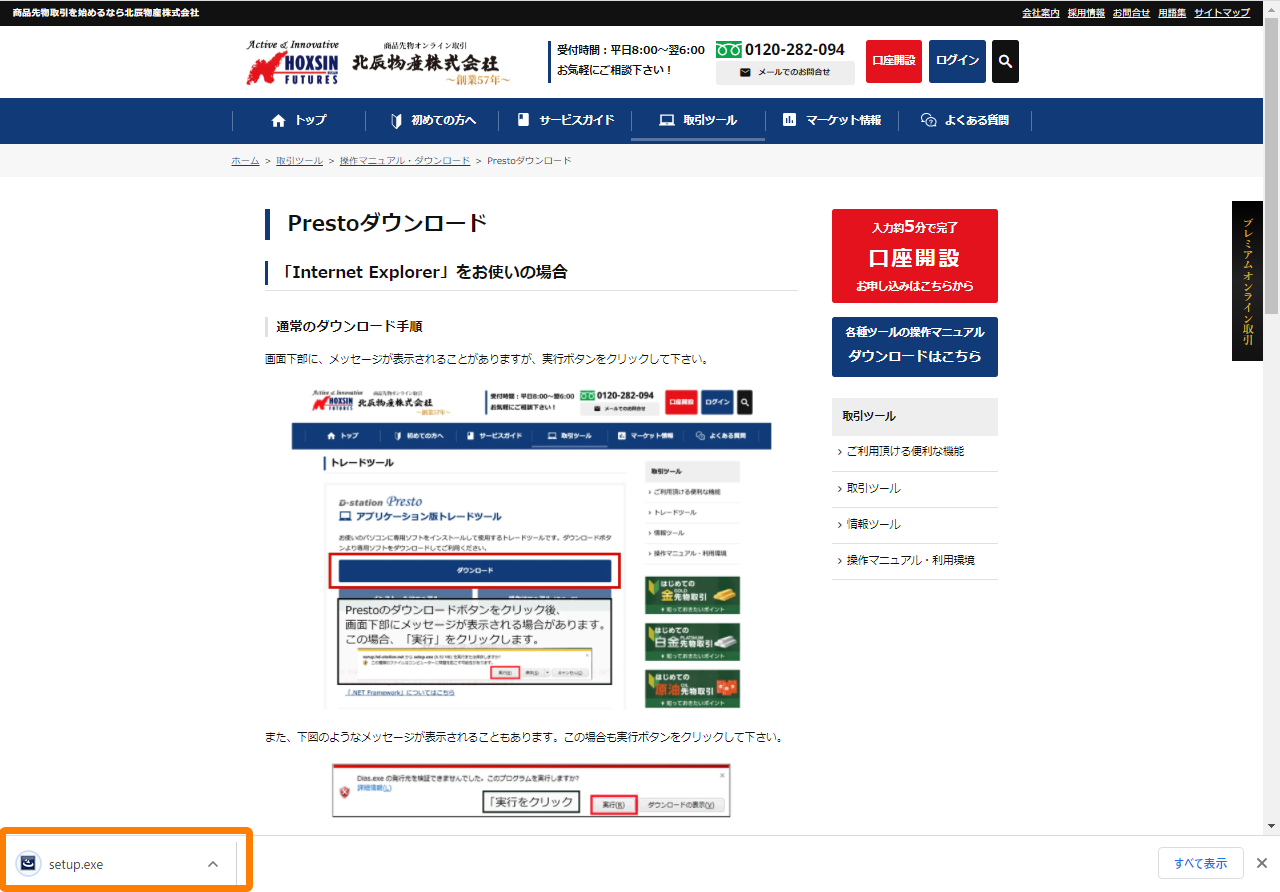Click the setup.exe file icon in download bar
The height and width of the screenshot is (892, 1280).
pos(29,864)
